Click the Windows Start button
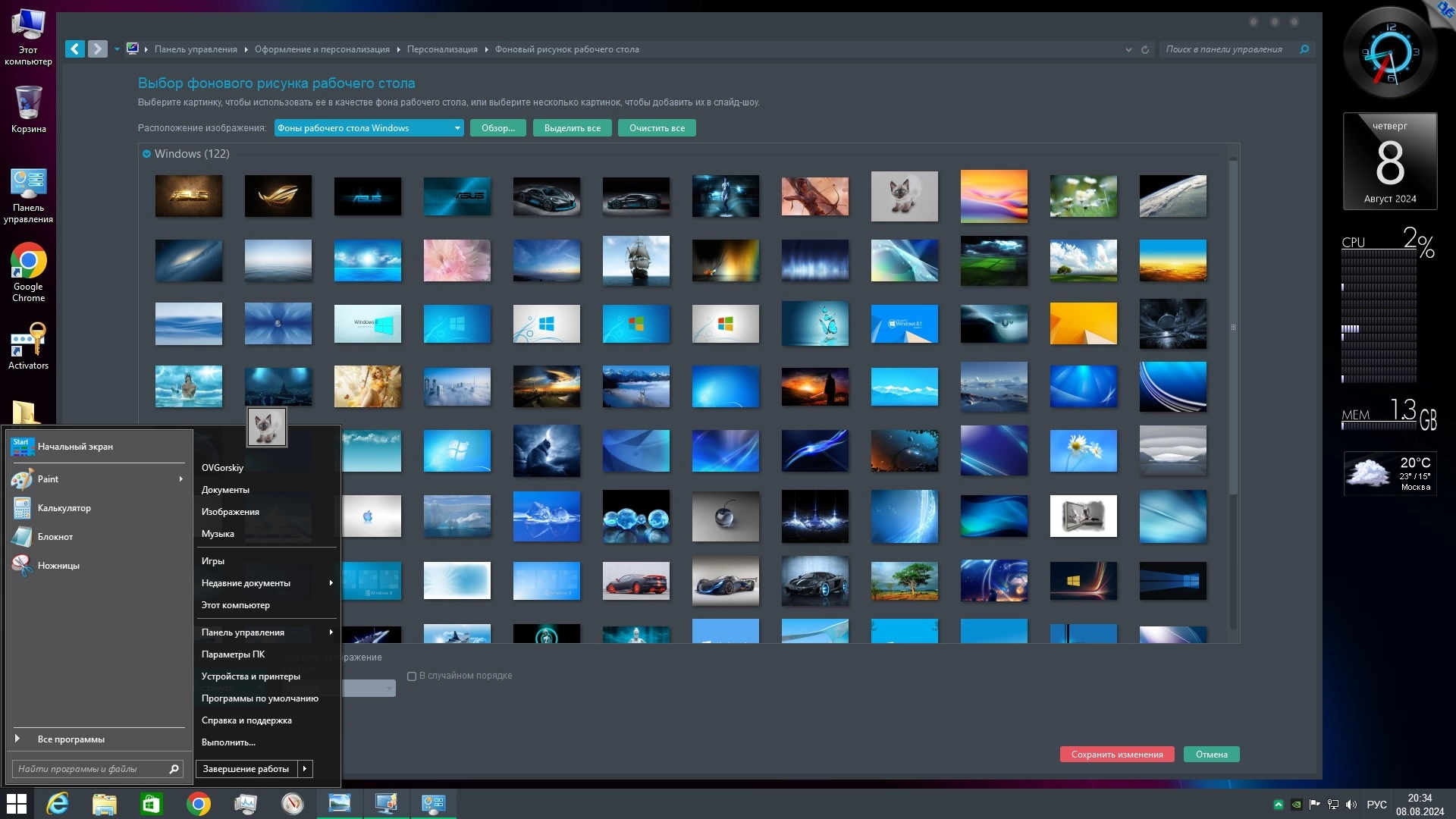 coord(17,804)
